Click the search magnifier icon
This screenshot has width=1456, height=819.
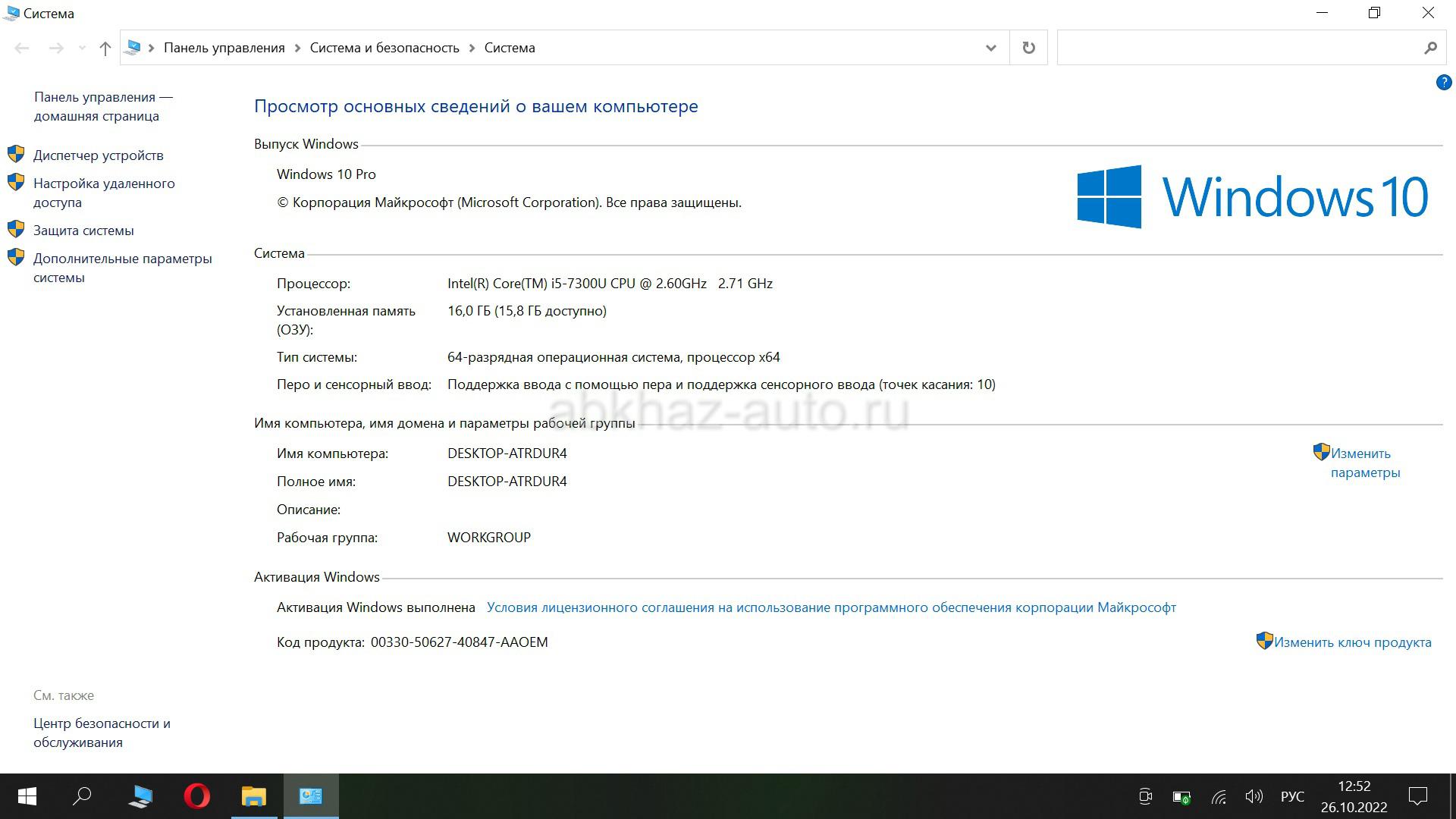click(1430, 48)
